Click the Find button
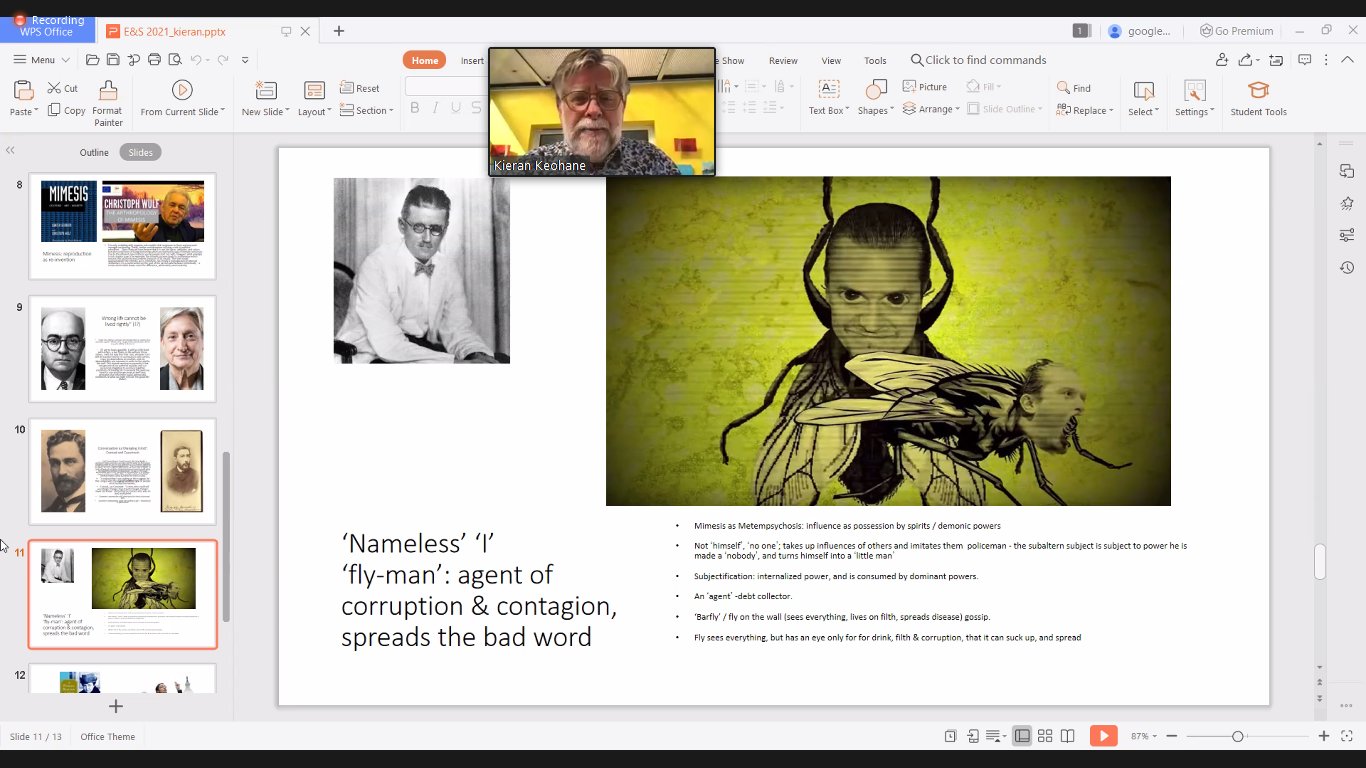1366x768 pixels. pos(1073,88)
